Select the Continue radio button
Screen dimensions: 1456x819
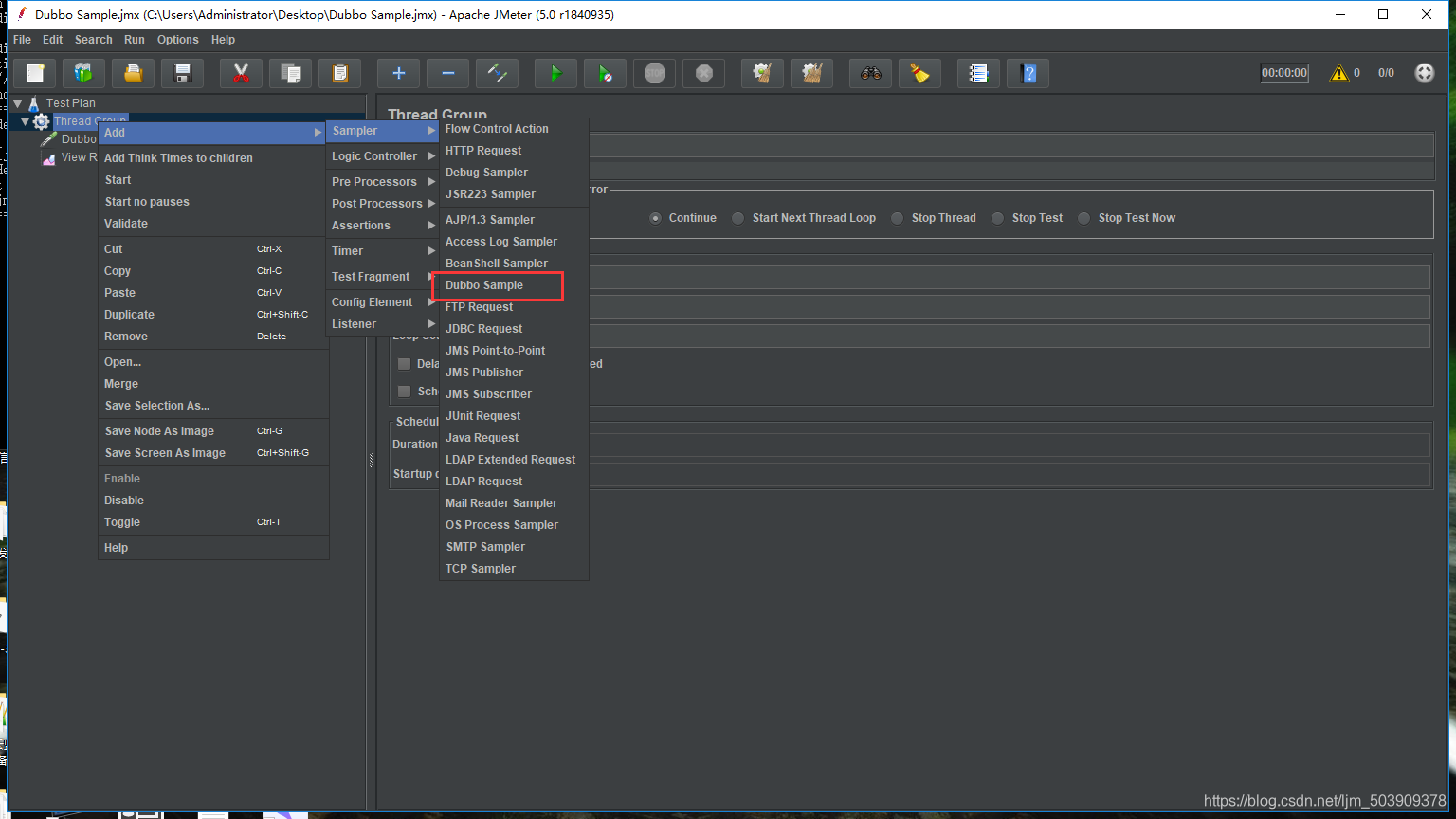655,218
